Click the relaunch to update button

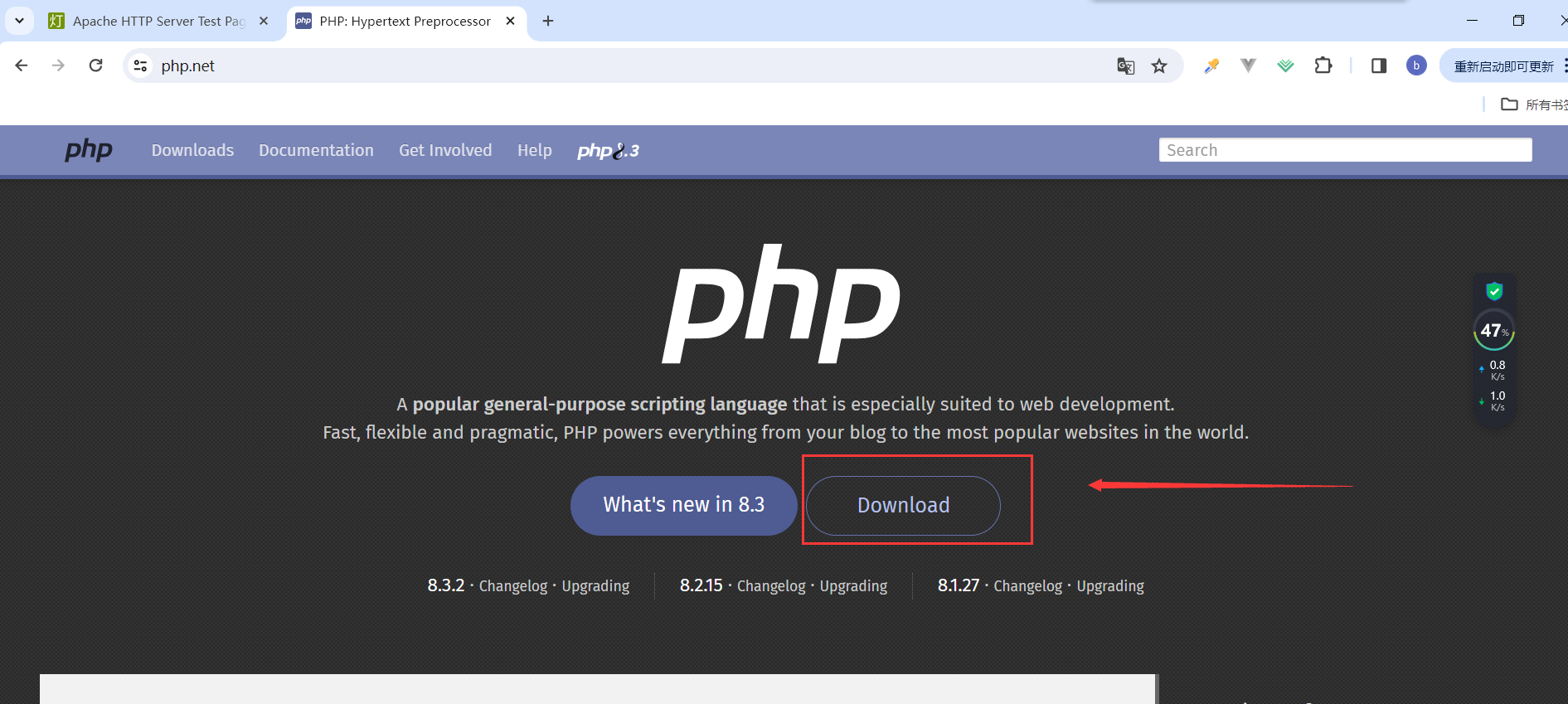click(x=1504, y=66)
